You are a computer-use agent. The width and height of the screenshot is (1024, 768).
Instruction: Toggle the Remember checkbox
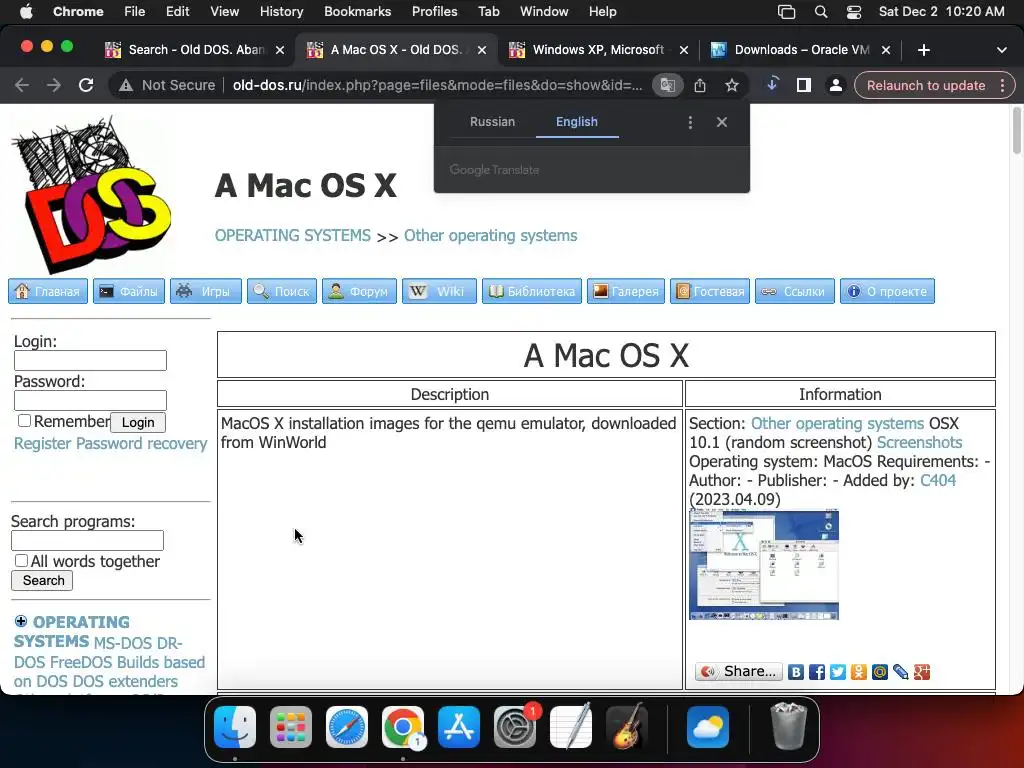(24, 421)
